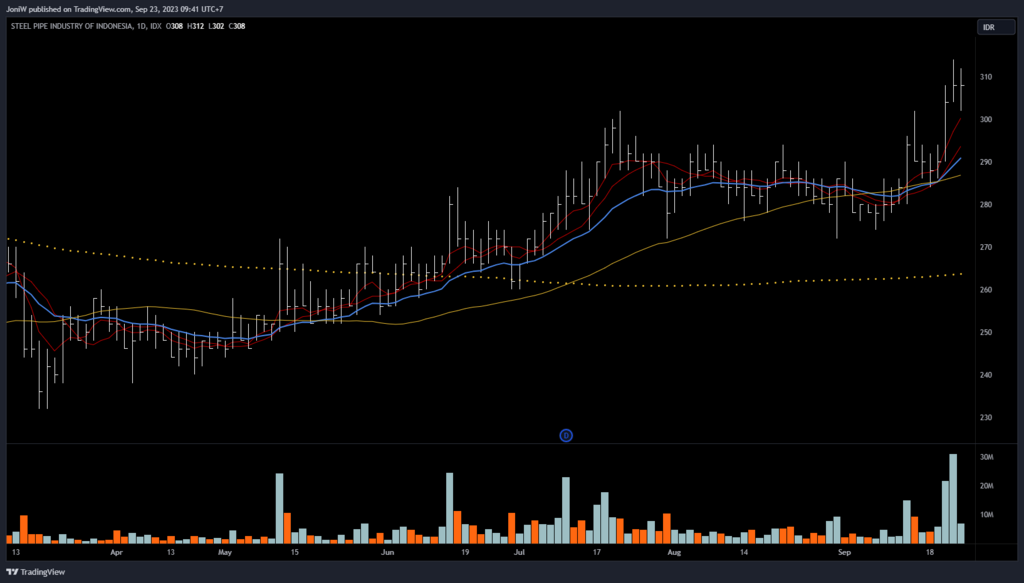Click the tallest volume bar near Sep 18

[x=953, y=498]
